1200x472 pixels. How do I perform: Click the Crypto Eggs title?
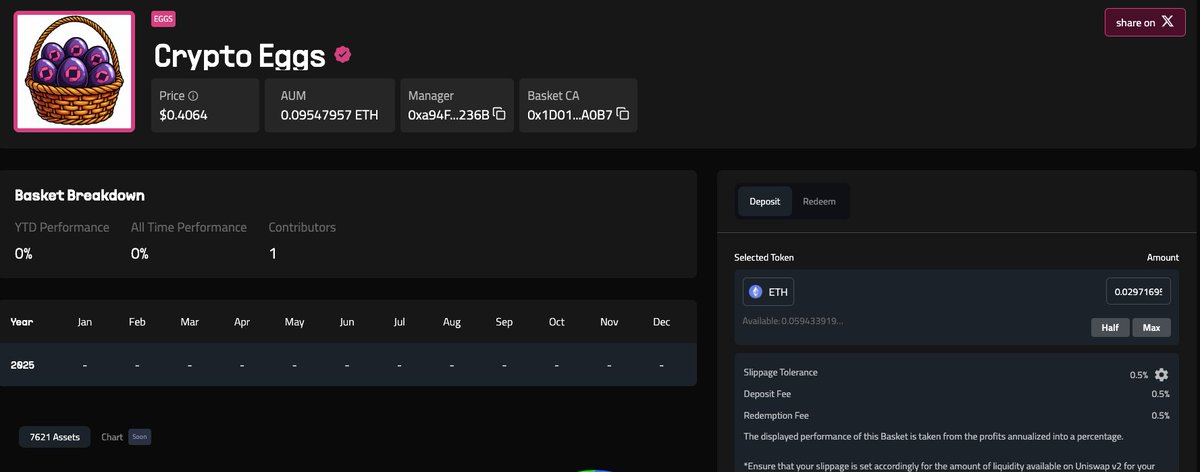[240, 56]
